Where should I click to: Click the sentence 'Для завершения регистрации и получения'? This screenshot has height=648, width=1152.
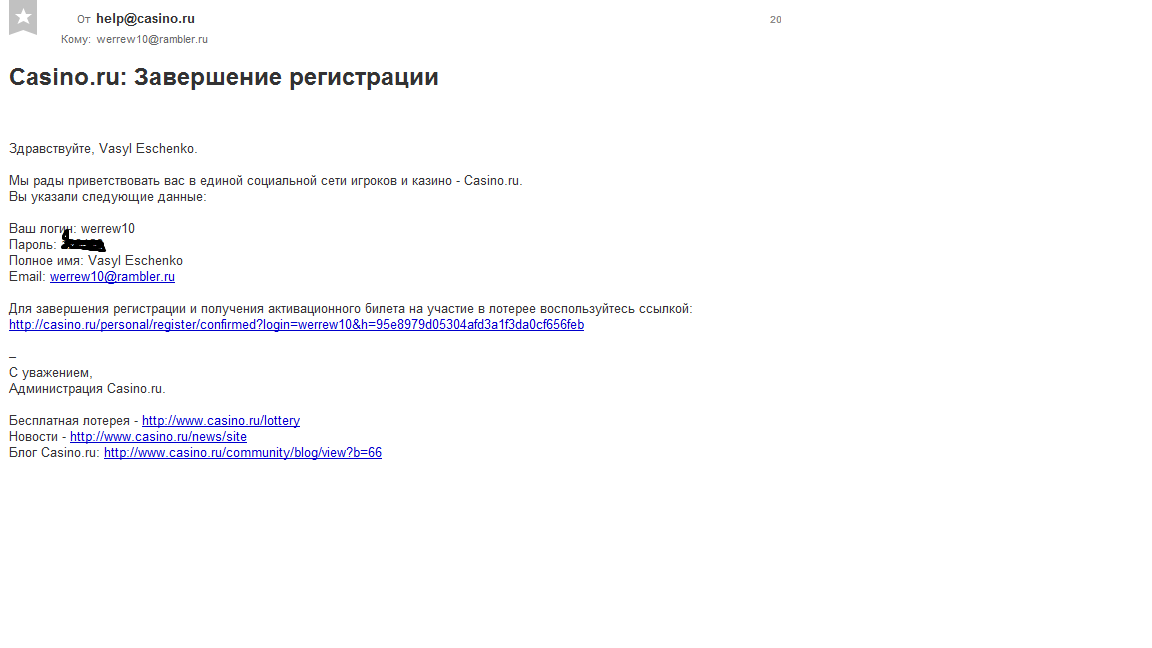tap(350, 309)
